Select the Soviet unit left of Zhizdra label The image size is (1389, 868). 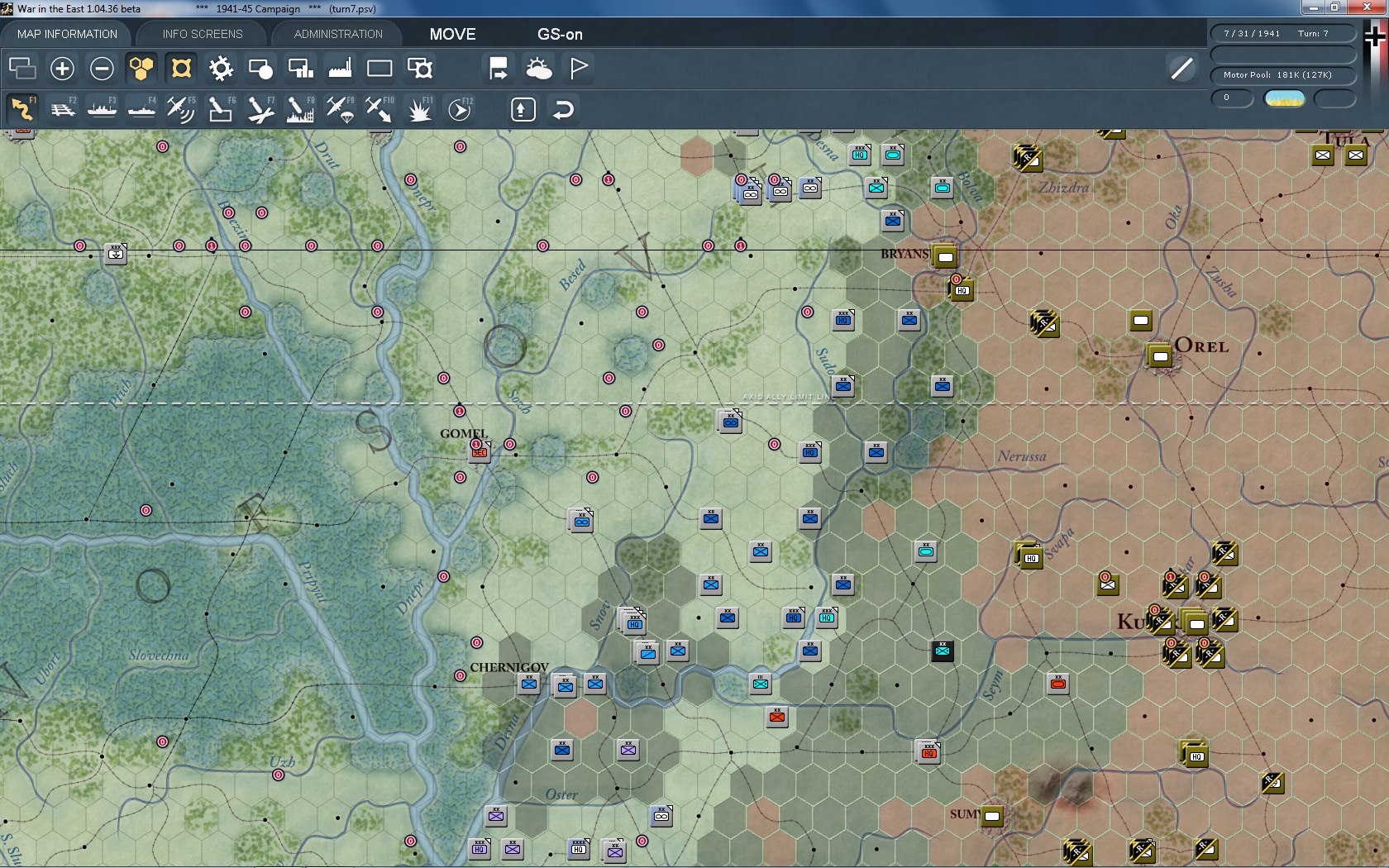pyautogui.click(x=1028, y=157)
